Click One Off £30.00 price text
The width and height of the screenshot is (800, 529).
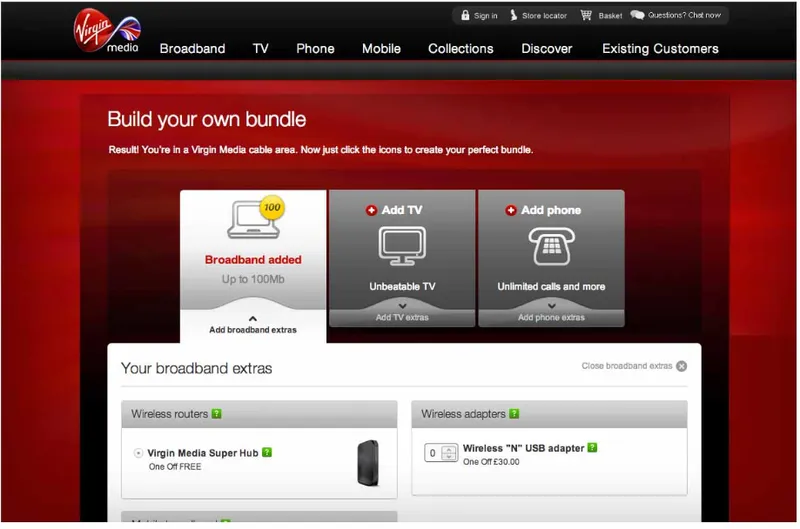491,462
